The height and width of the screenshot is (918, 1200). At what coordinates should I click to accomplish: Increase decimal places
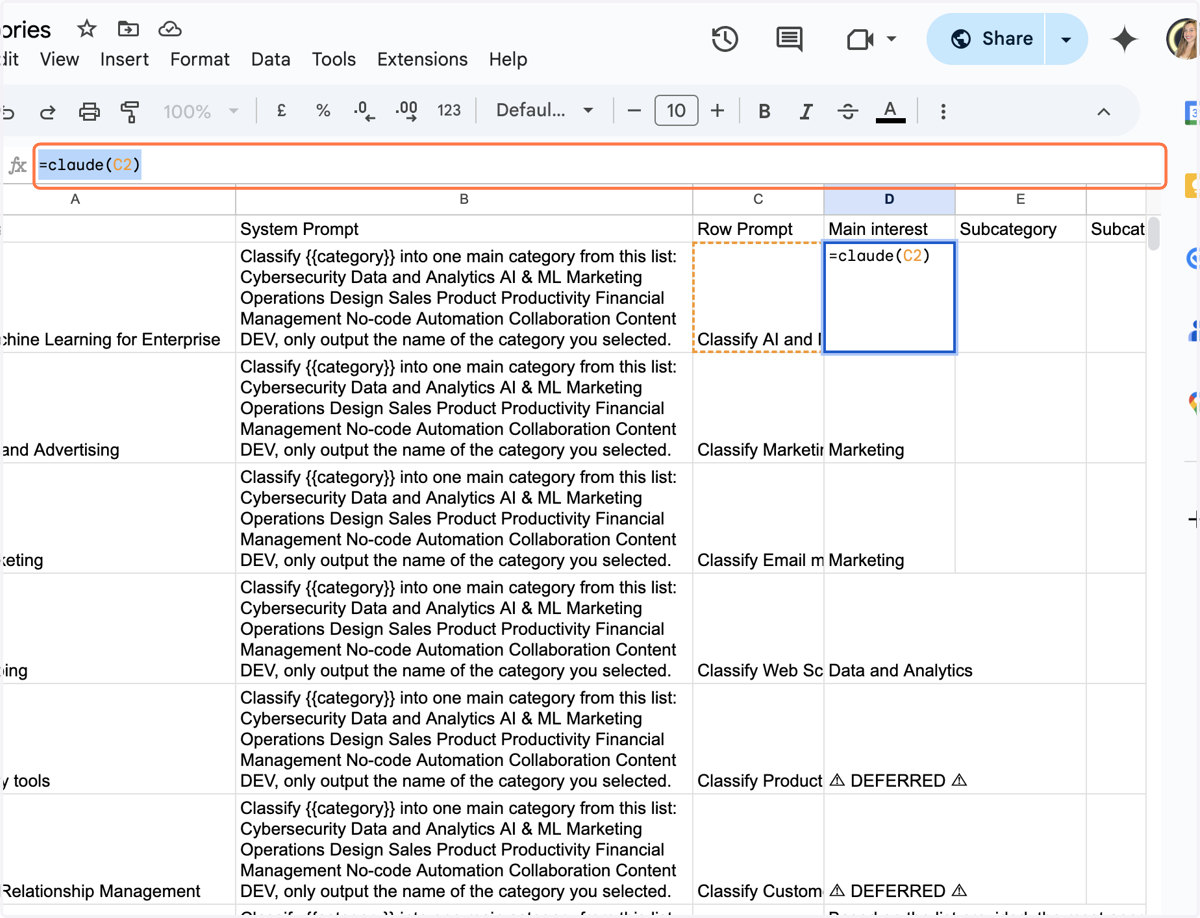[x=406, y=111]
